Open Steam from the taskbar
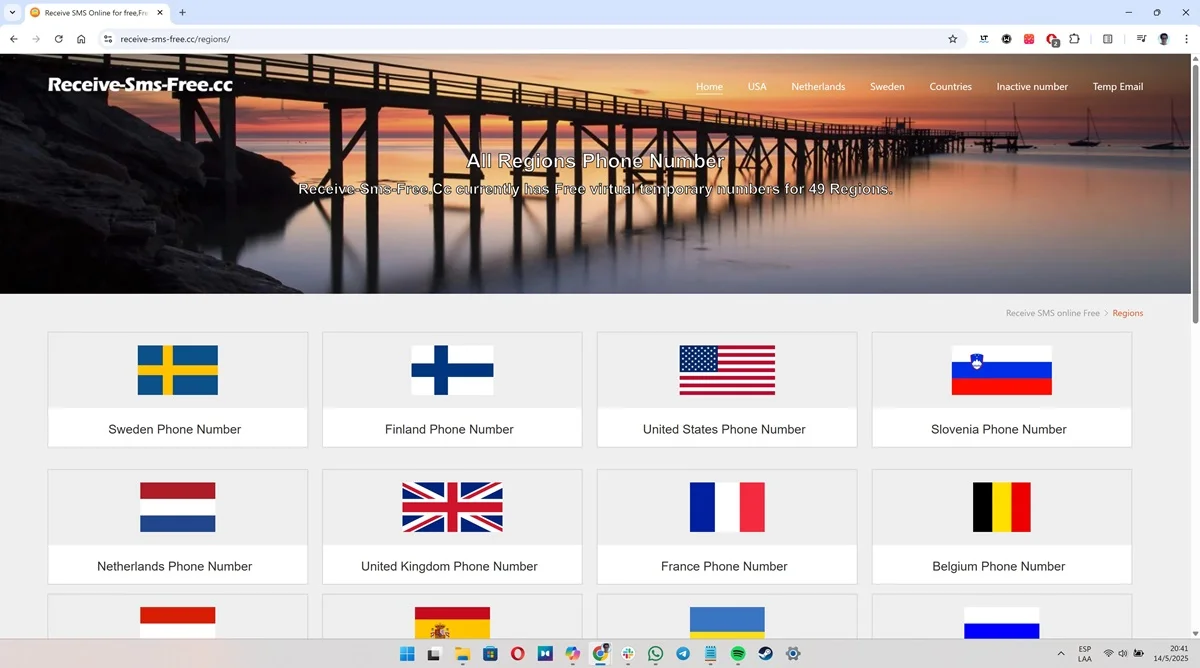Viewport: 1200px width, 668px height. pos(765,653)
